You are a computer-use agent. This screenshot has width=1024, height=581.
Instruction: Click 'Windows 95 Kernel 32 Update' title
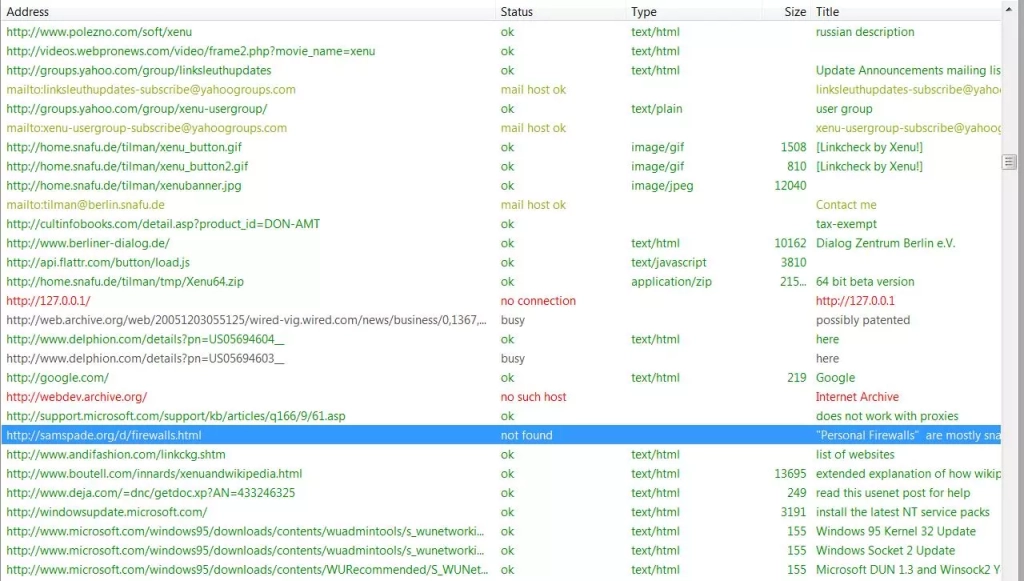pyautogui.click(x=895, y=531)
